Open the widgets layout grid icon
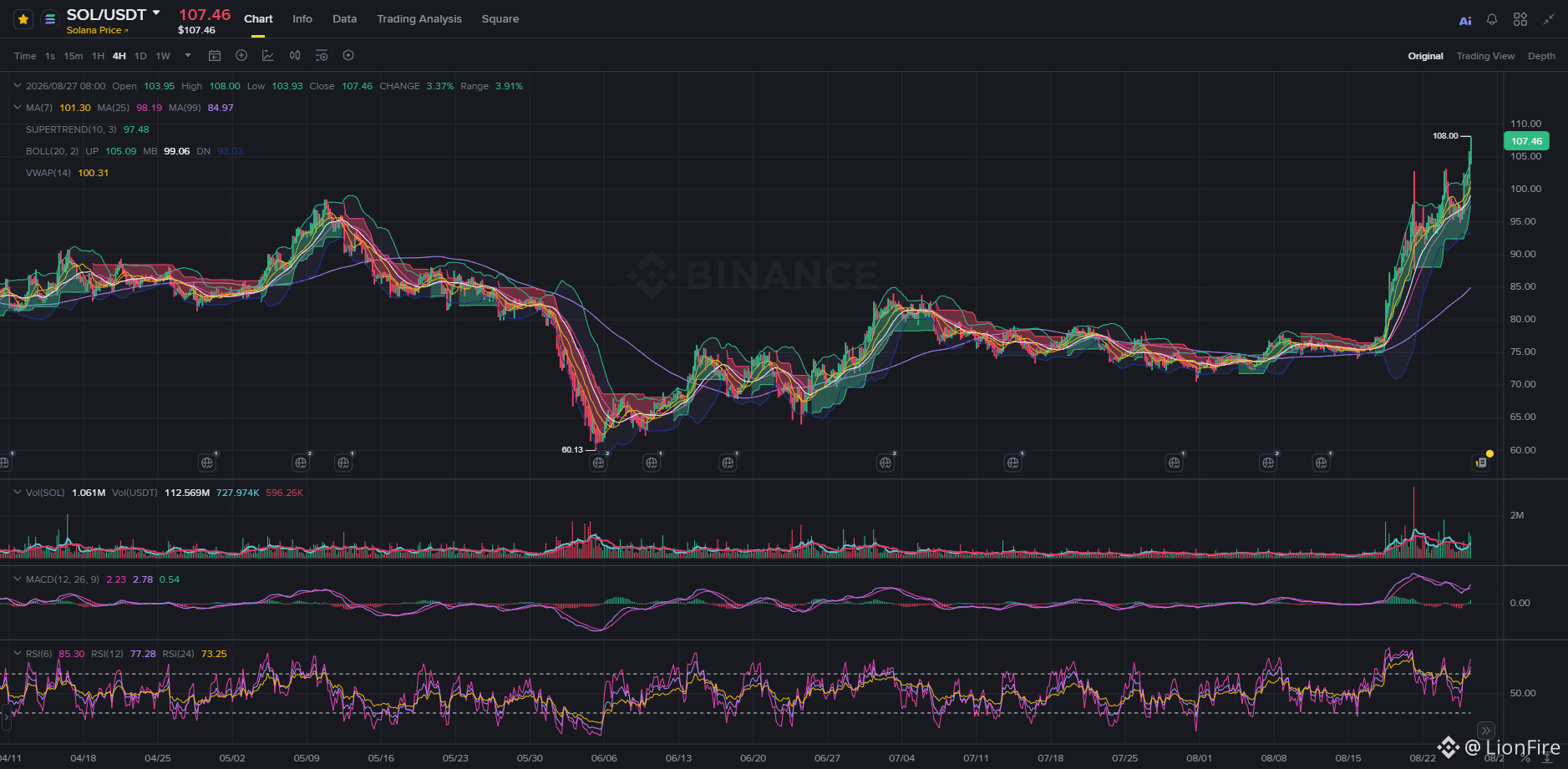This screenshot has height=769, width=1568. pyautogui.click(x=1520, y=19)
